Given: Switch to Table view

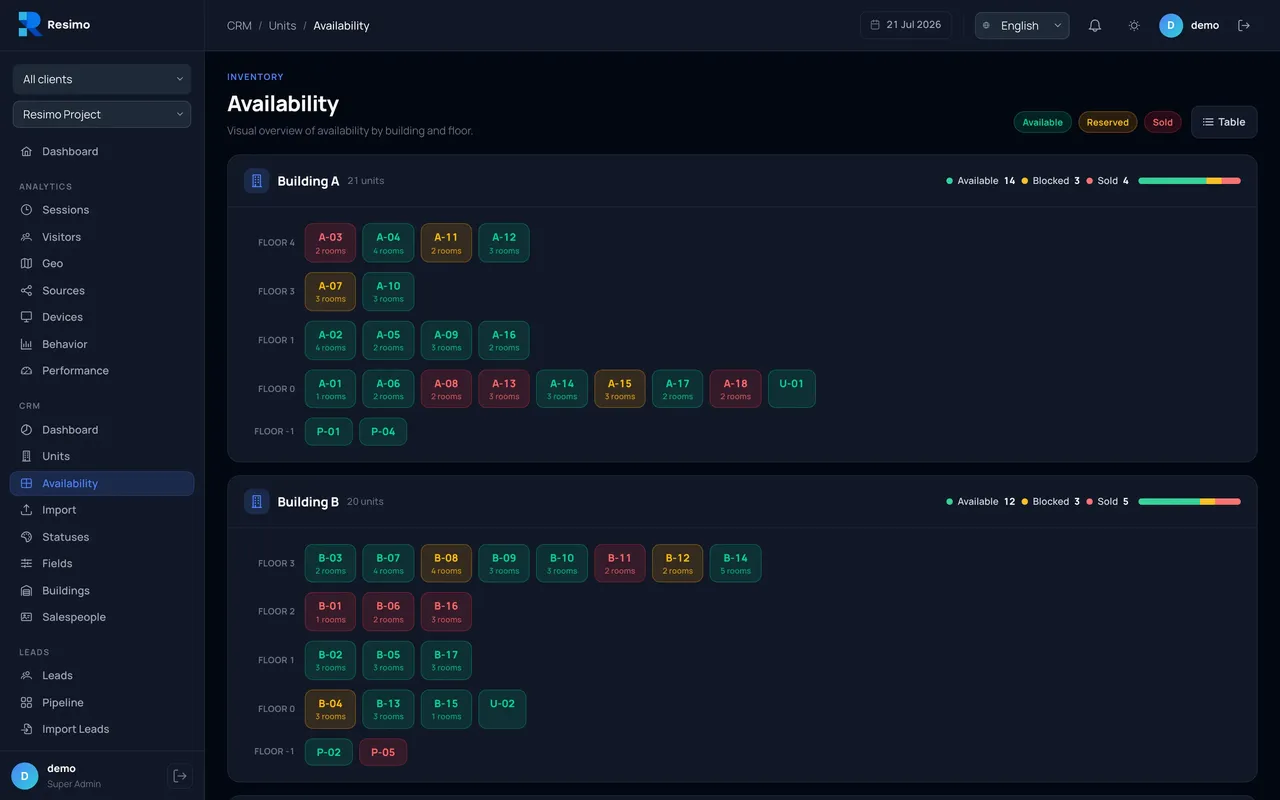Looking at the screenshot, I should 1224,122.
